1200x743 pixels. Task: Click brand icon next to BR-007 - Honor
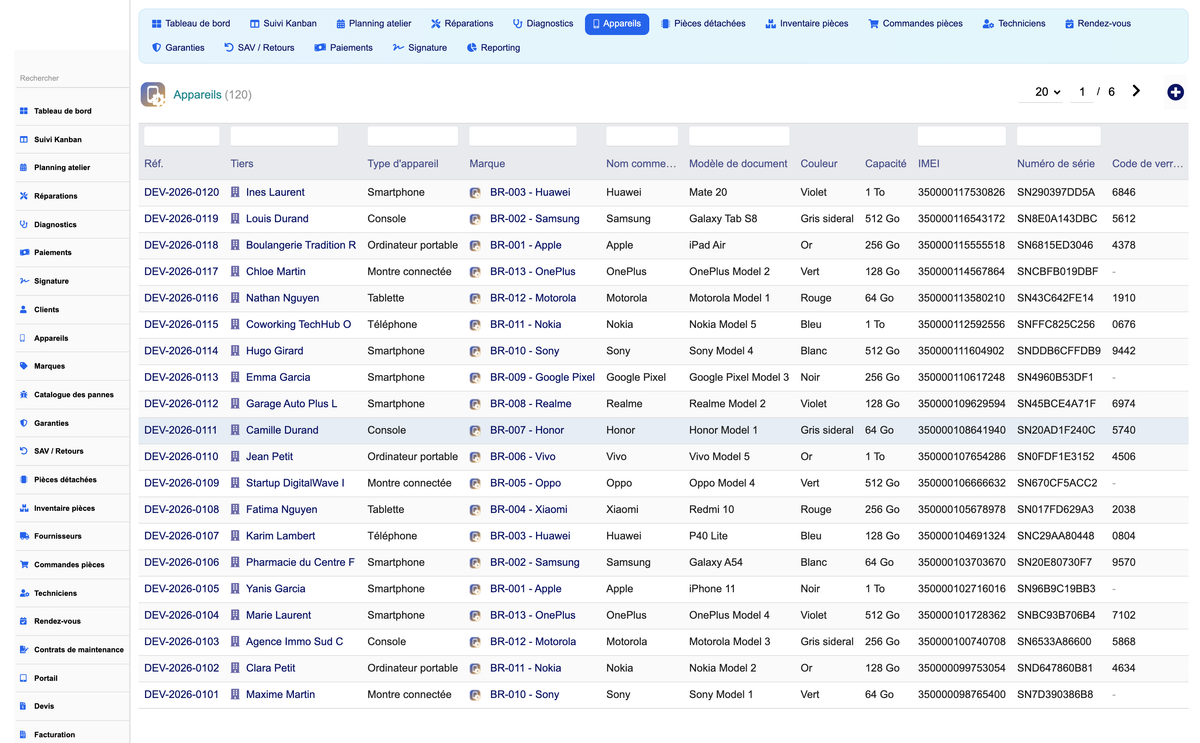tap(475, 430)
